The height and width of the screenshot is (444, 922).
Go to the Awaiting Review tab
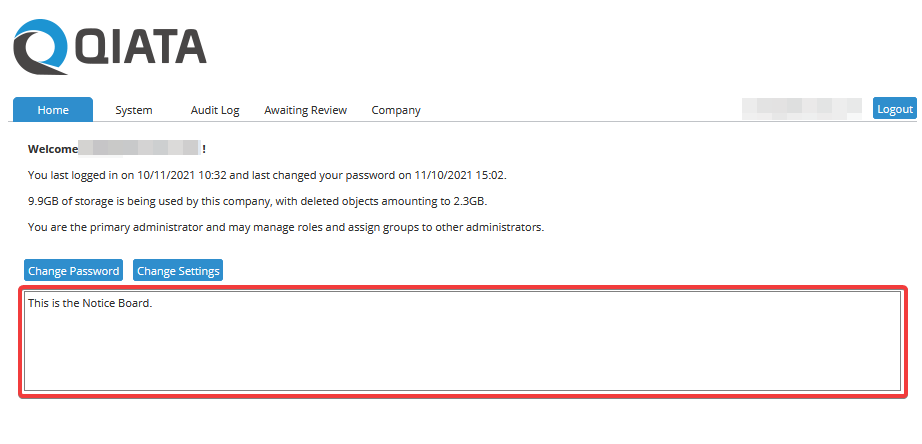(x=305, y=110)
